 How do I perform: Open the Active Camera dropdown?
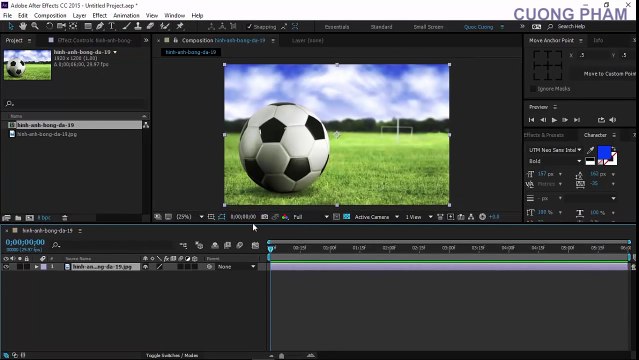[x=377, y=216]
